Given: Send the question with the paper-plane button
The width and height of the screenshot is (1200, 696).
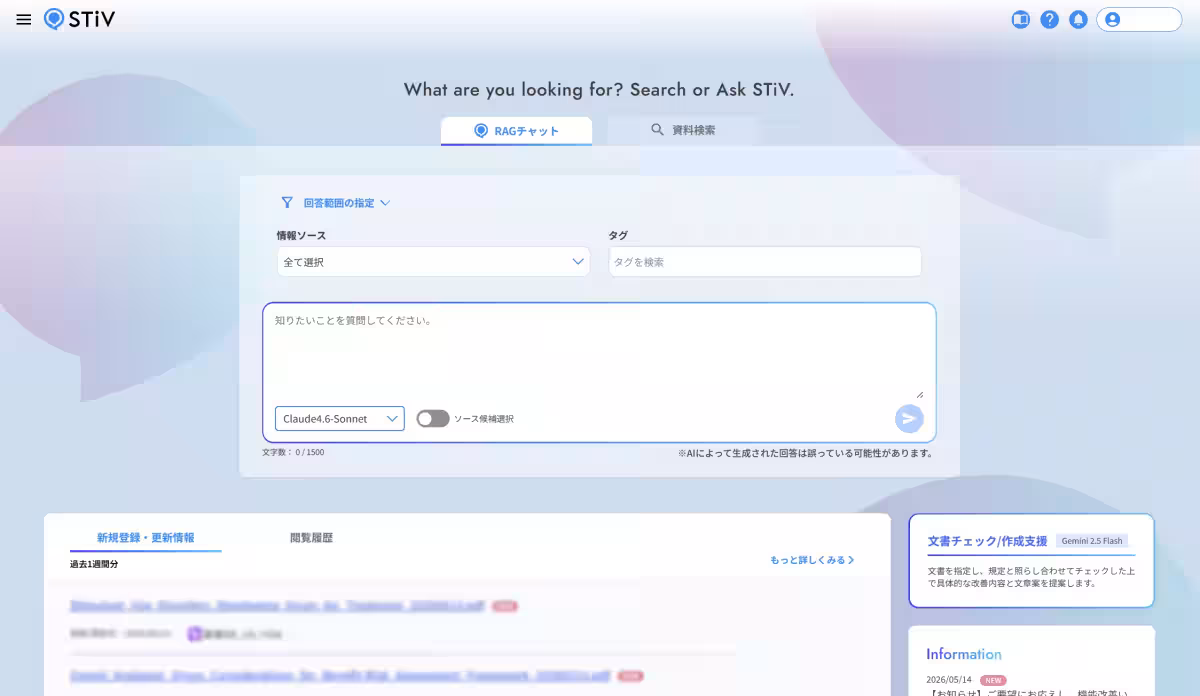Looking at the screenshot, I should [x=909, y=419].
